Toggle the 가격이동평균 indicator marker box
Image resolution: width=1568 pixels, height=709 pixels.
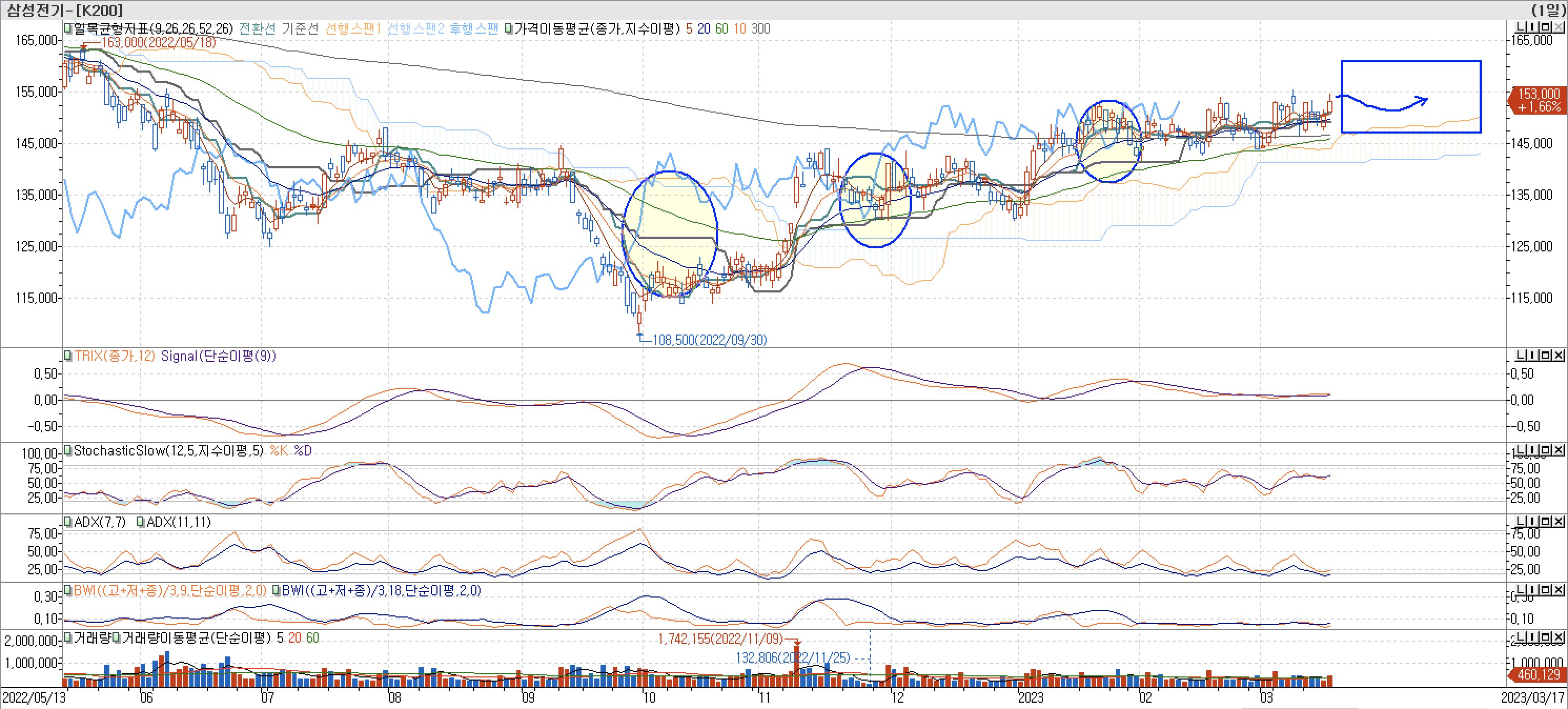tap(508, 28)
